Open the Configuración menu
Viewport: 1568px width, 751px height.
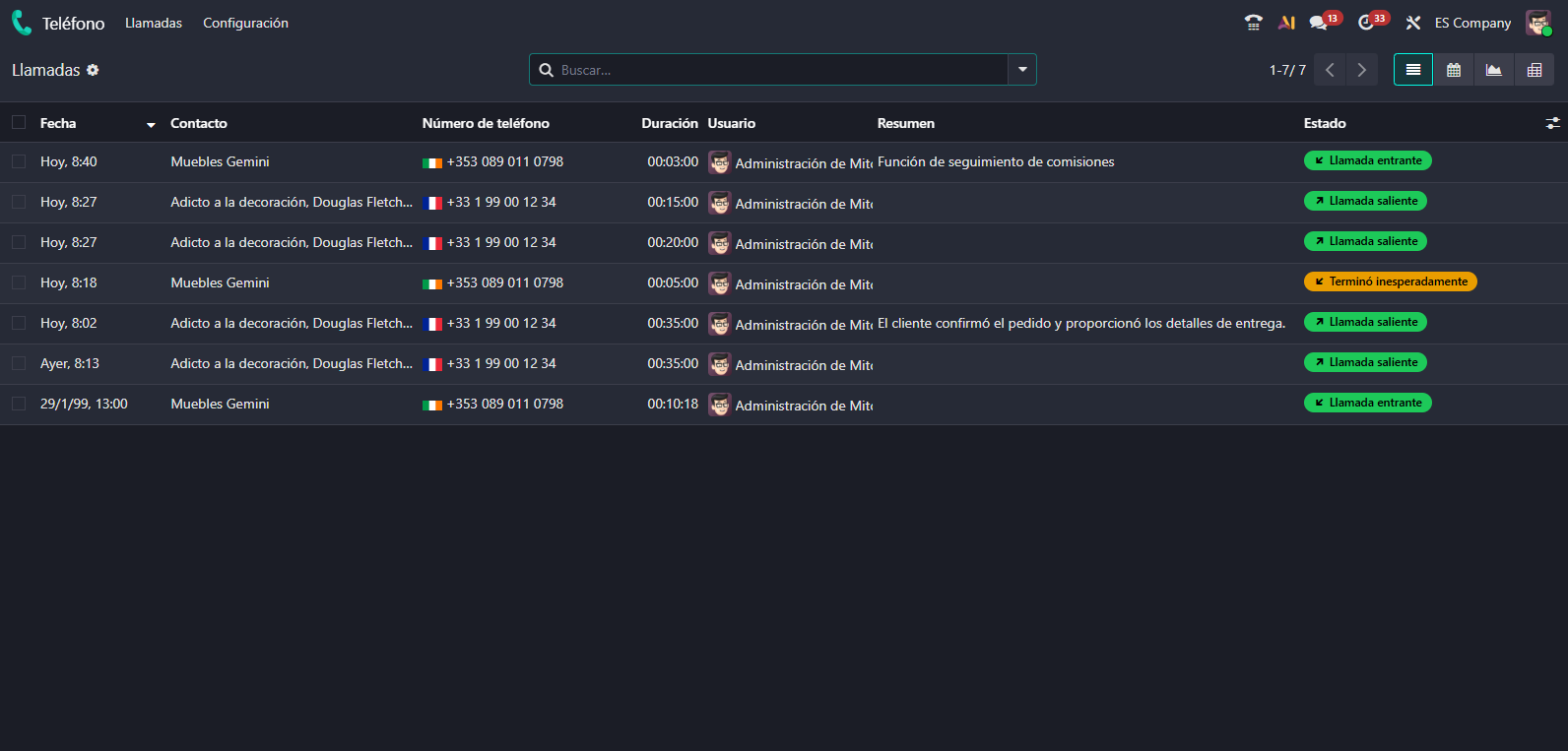pyautogui.click(x=245, y=23)
